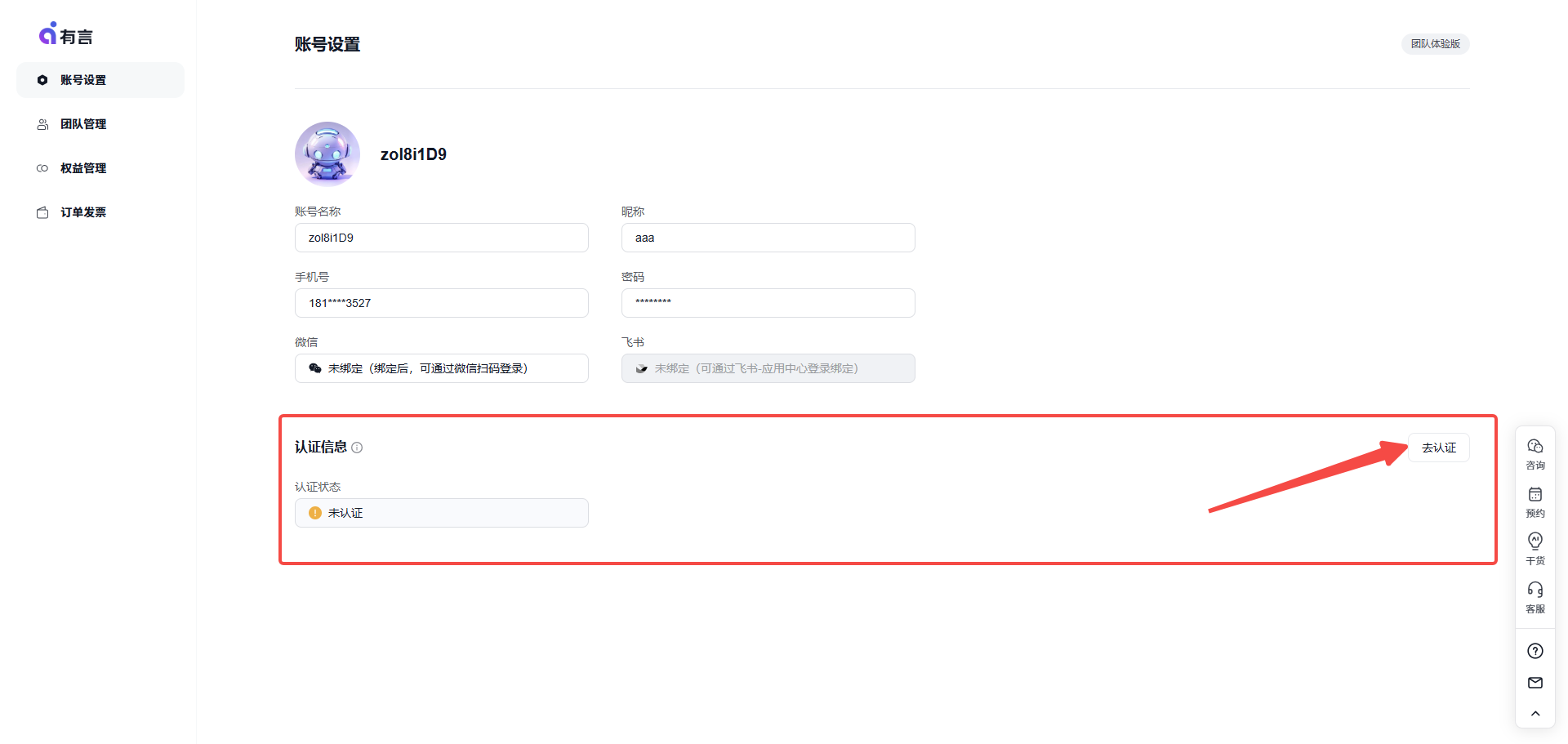The width and height of the screenshot is (1568, 744).
Task: Click the 有言 logo icon
Action: (49, 34)
